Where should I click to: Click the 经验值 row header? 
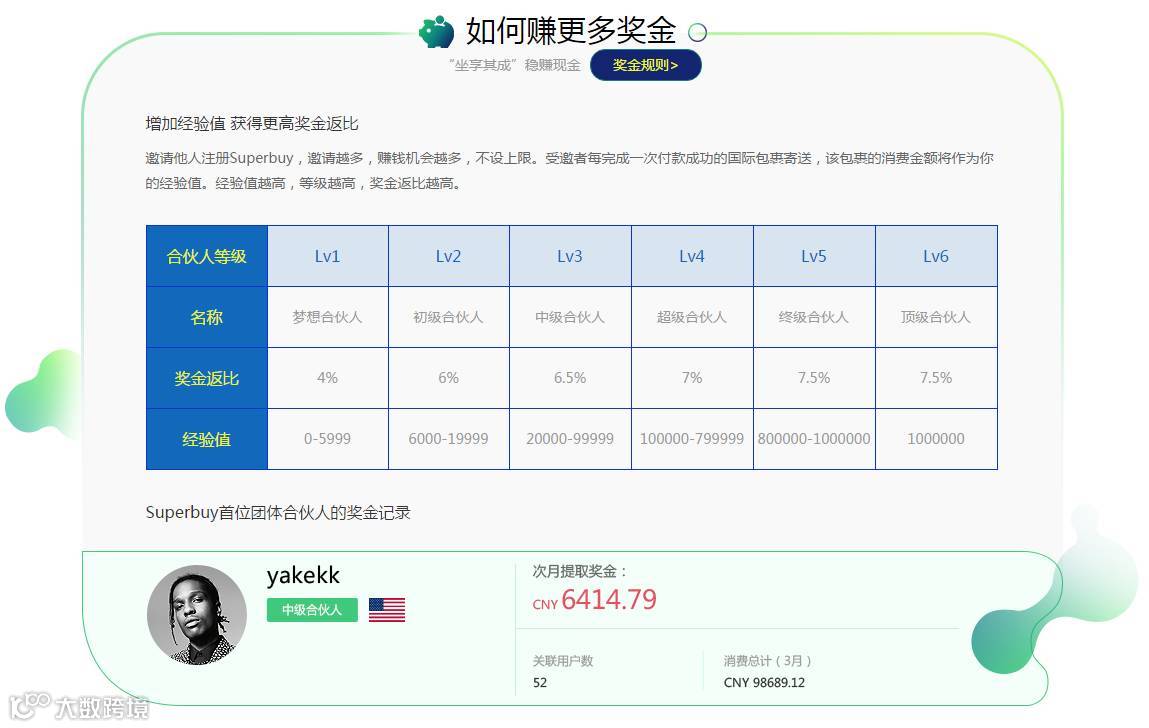(x=207, y=439)
